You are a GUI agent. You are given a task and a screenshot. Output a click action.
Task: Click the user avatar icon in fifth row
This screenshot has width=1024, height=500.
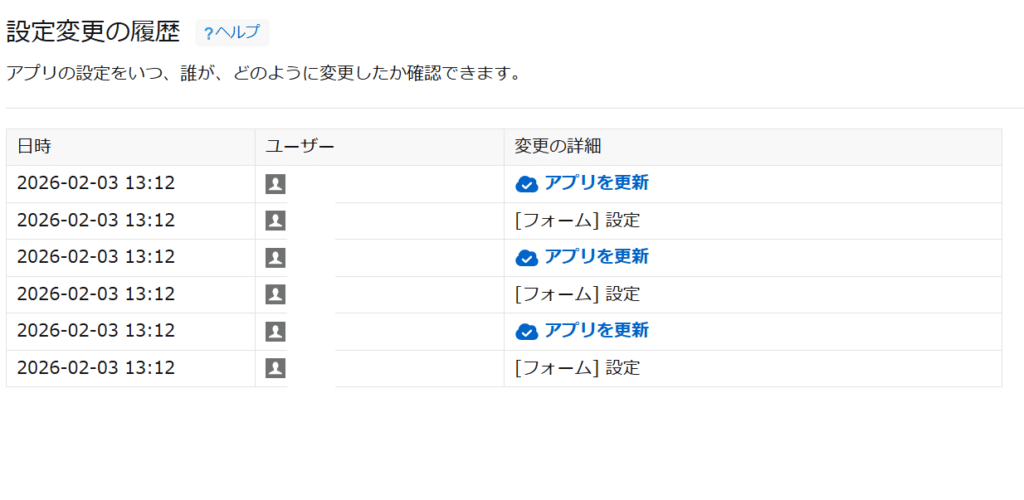[276, 331]
